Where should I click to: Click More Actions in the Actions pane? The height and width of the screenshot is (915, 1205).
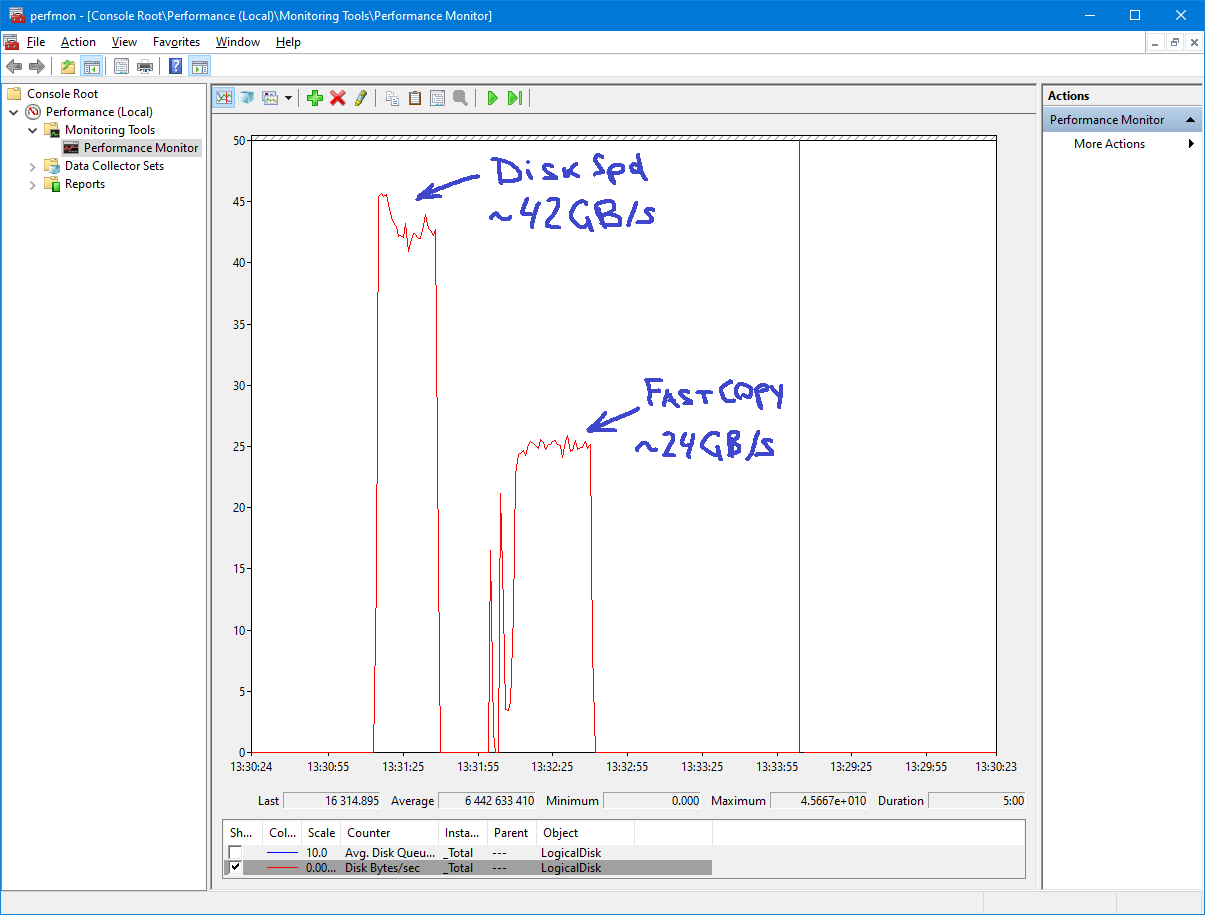[x=1108, y=143]
